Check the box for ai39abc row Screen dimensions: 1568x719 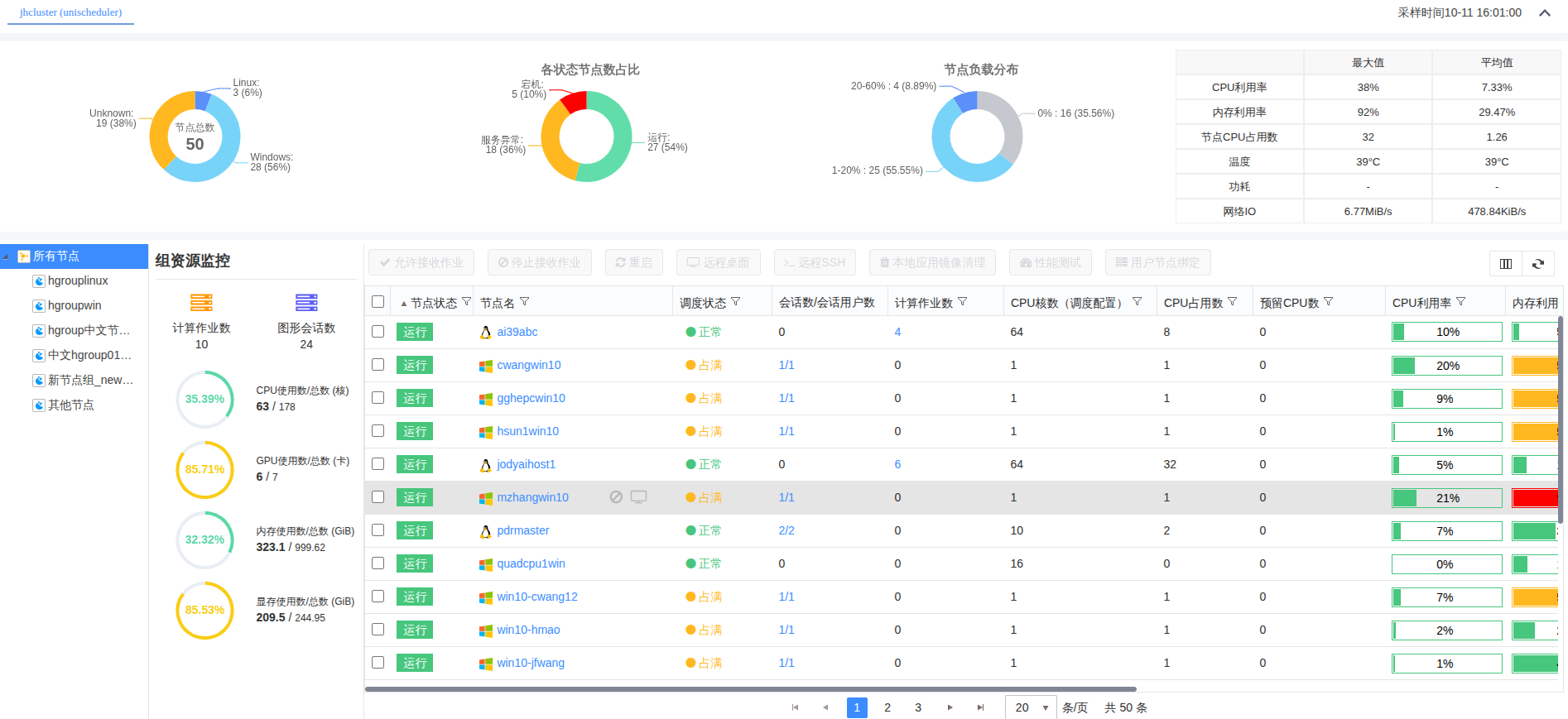pos(378,332)
